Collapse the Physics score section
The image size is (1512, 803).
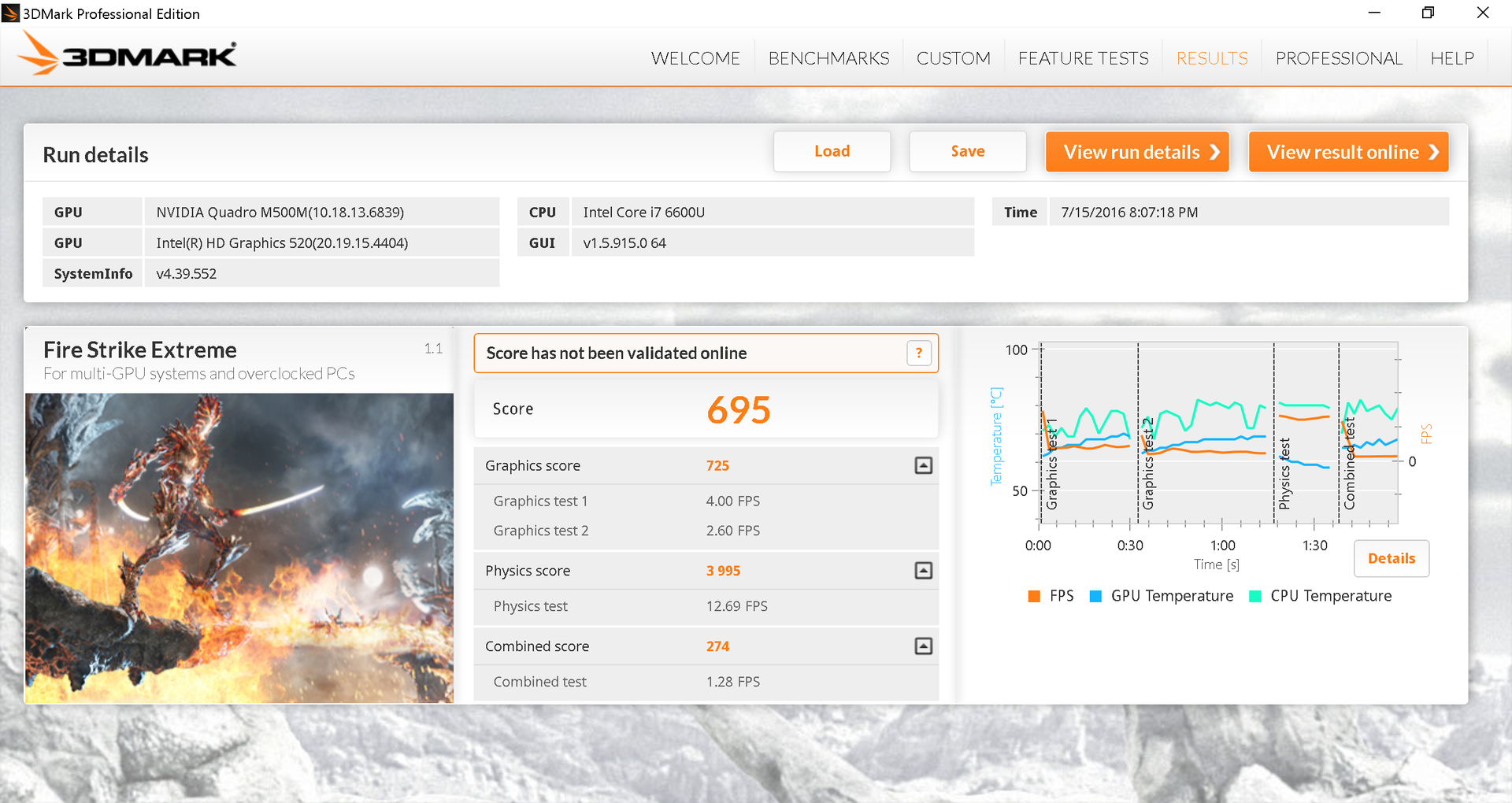pos(923,571)
